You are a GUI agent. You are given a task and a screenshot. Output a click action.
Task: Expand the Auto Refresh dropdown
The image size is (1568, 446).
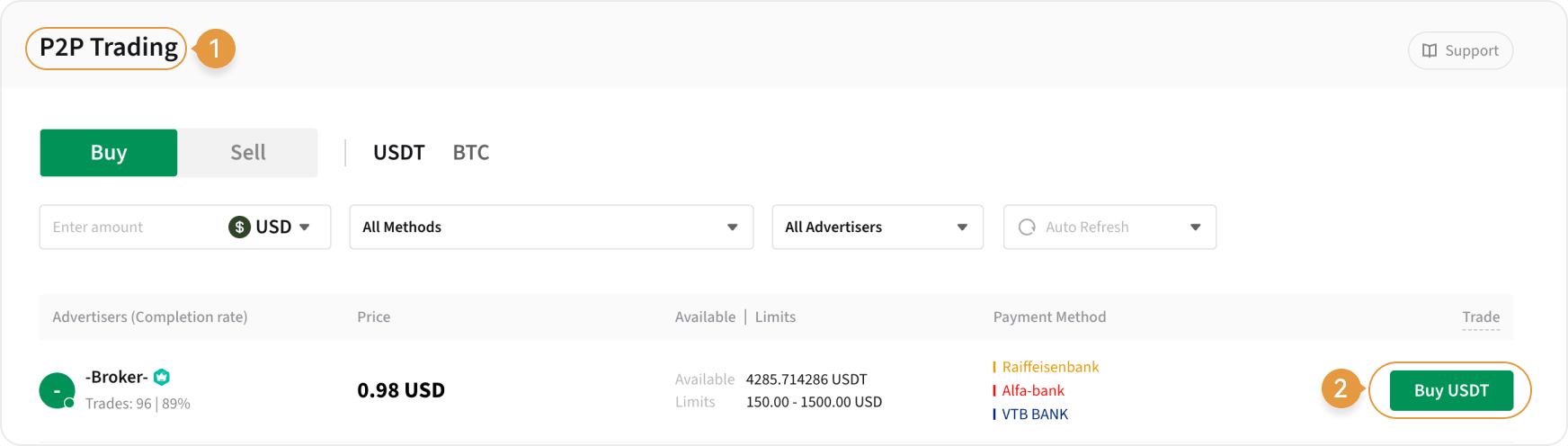pyautogui.click(x=1195, y=227)
